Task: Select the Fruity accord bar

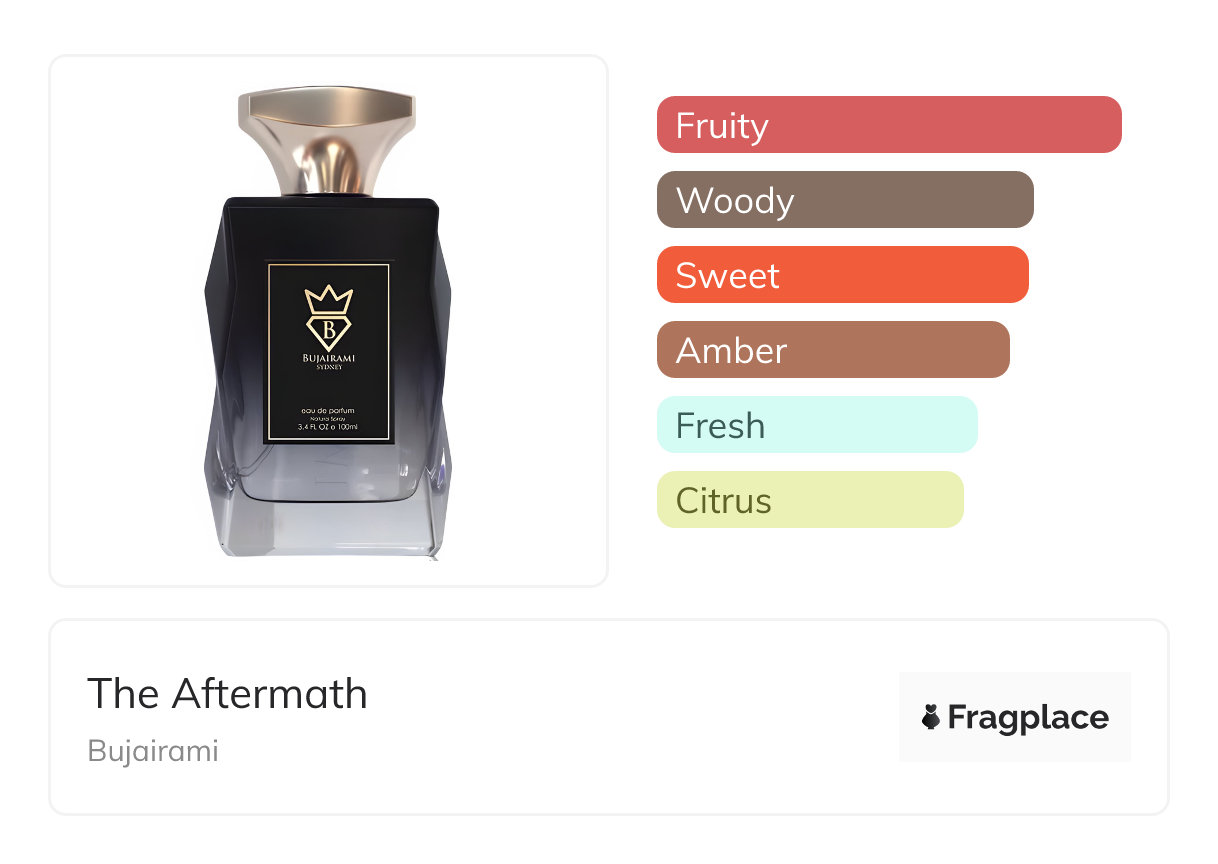Action: tap(889, 125)
